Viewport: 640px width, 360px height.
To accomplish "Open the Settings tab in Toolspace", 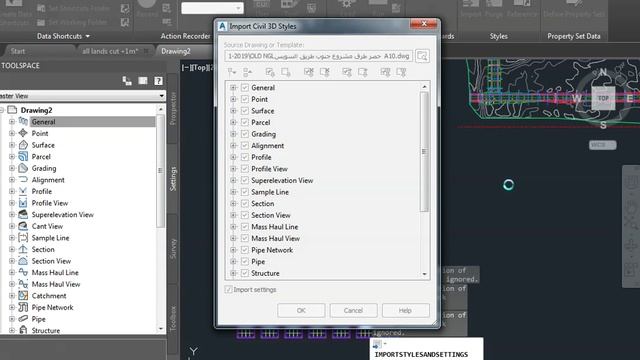I will pos(173,179).
